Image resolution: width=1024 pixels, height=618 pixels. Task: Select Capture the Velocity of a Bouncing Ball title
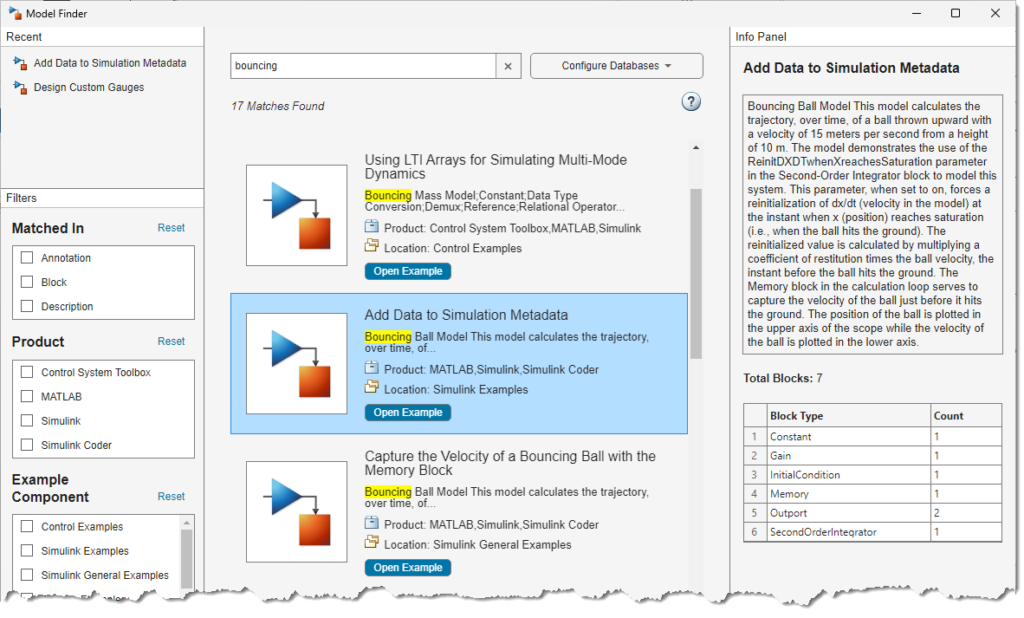coord(509,463)
